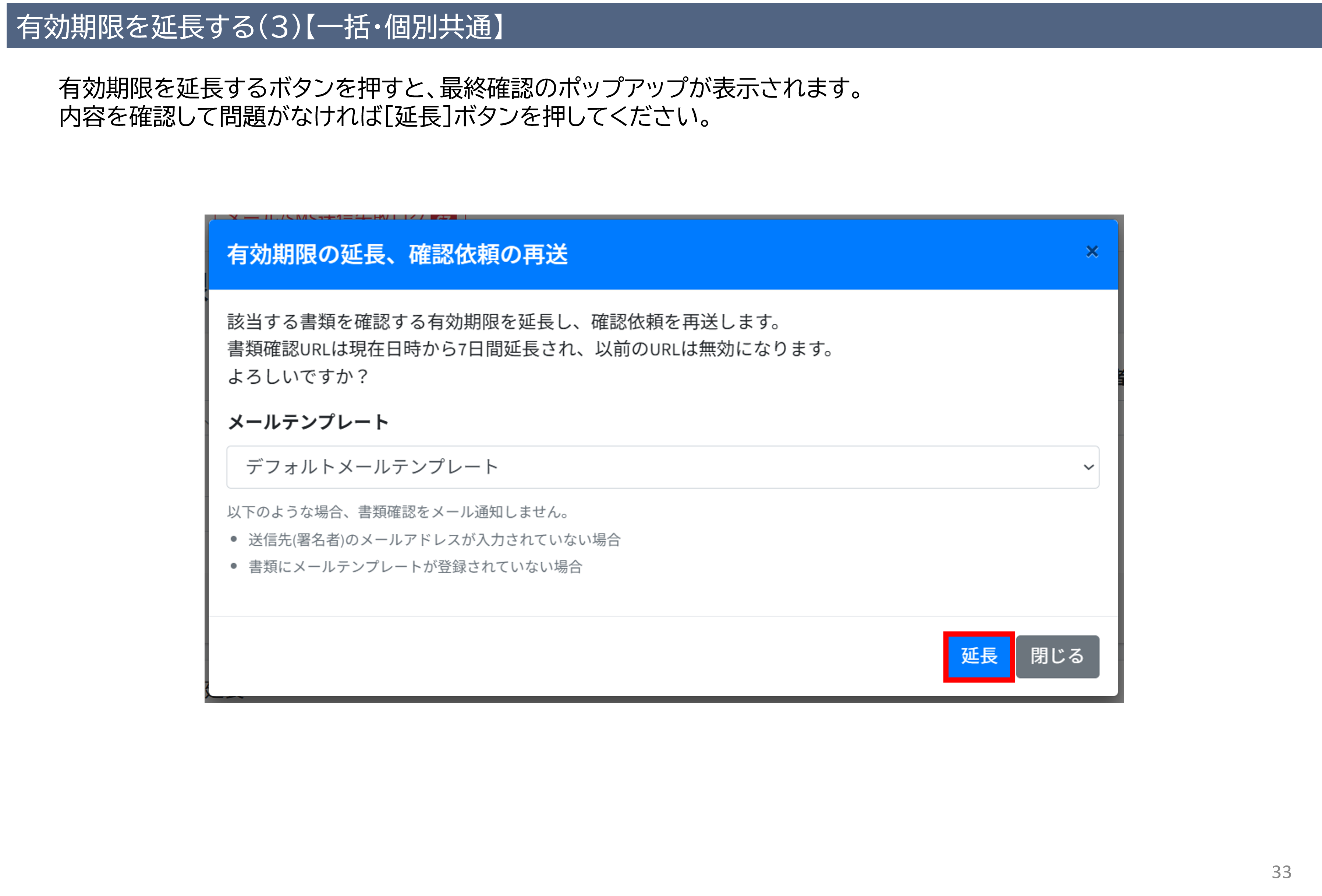The width and height of the screenshot is (1322, 896).
Task: Click the line starting 該当する書類を確認する
Action: (504, 322)
